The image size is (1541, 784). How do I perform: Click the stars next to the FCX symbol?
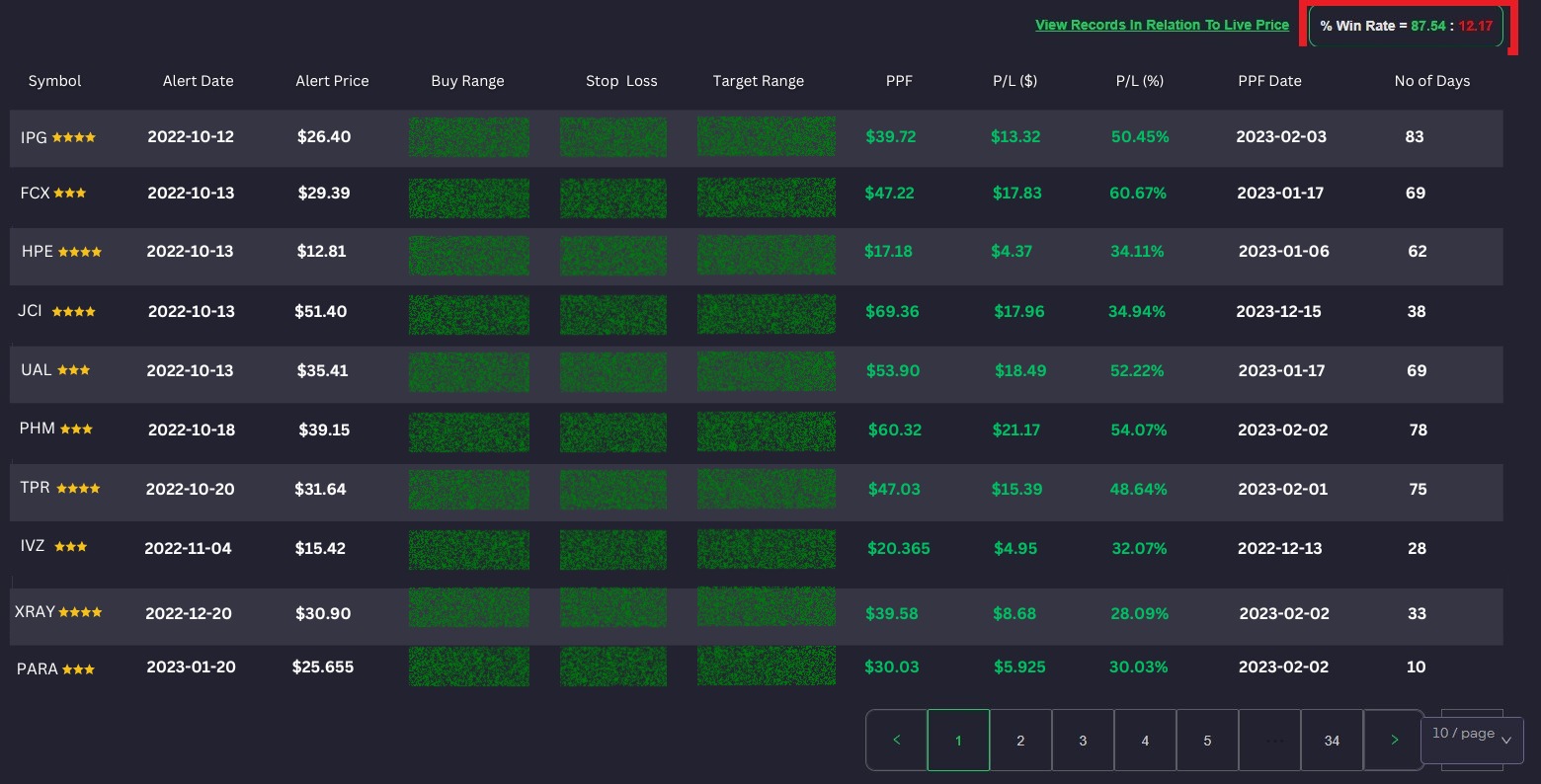tap(70, 194)
